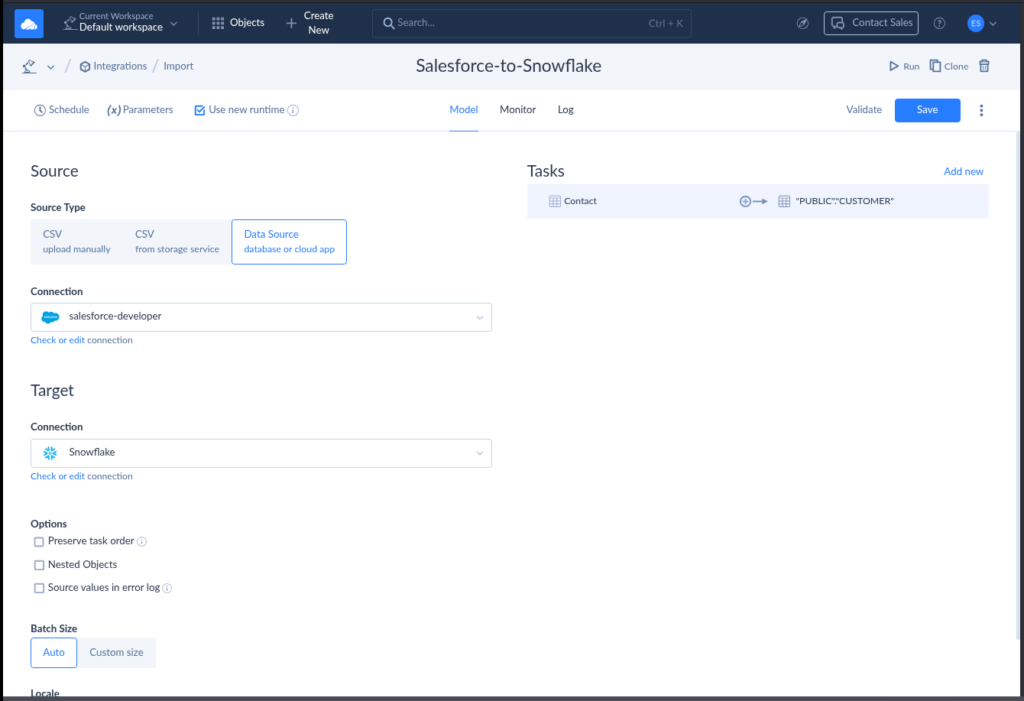
Task: Click the Objects grid icon
Action: (218, 23)
